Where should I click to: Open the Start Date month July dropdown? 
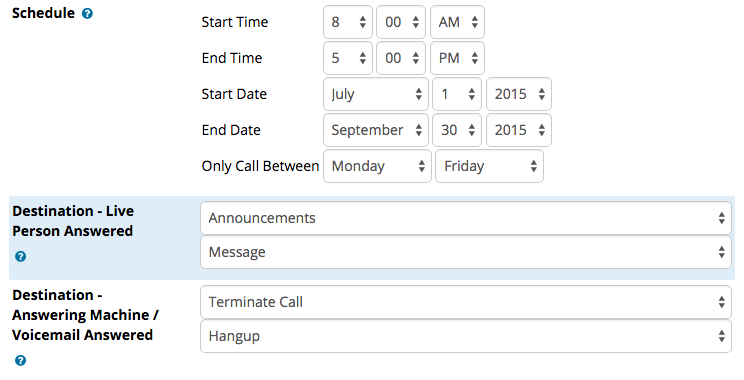[x=376, y=94]
